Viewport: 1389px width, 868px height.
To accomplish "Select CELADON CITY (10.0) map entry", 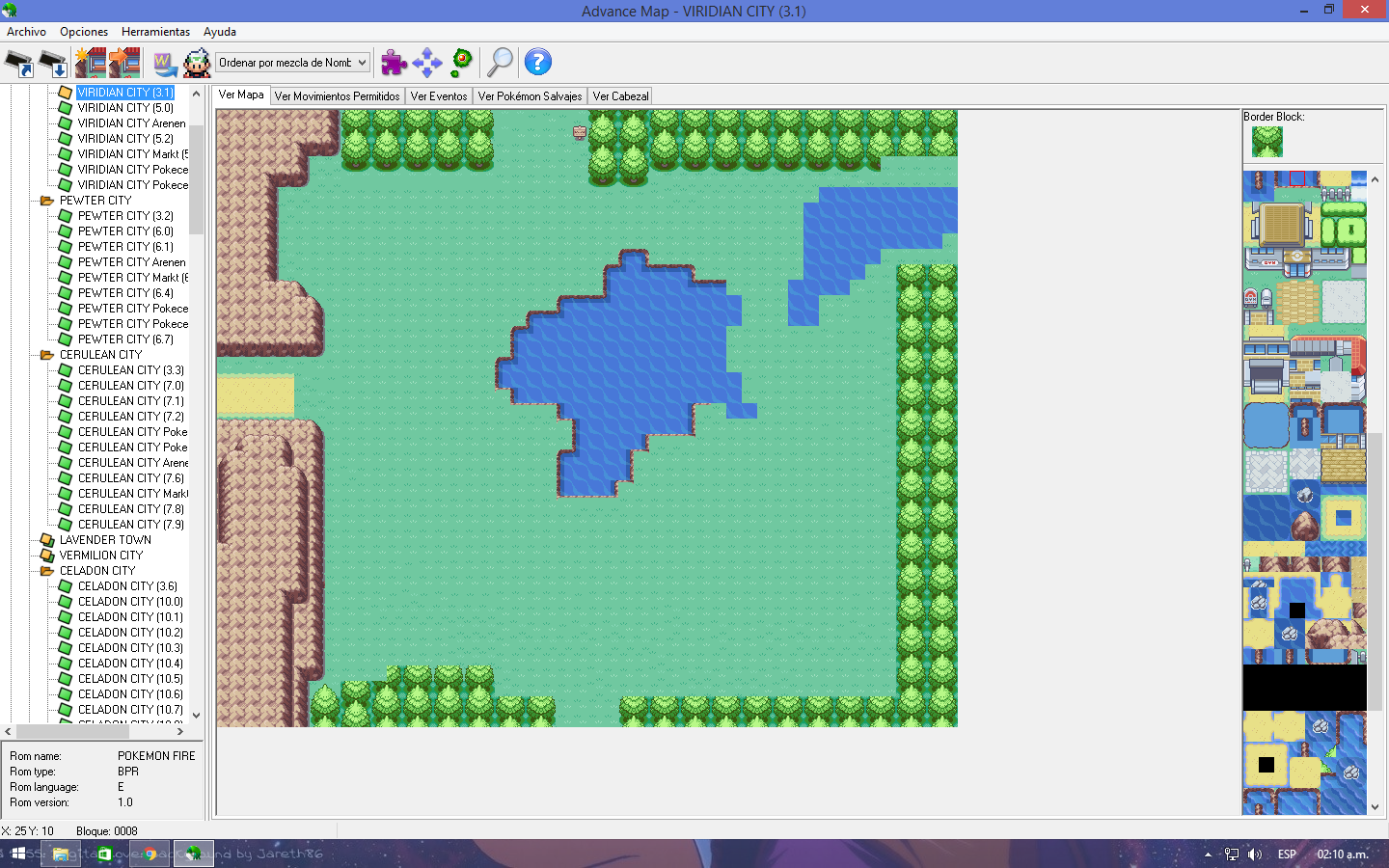I will coord(130,602).
